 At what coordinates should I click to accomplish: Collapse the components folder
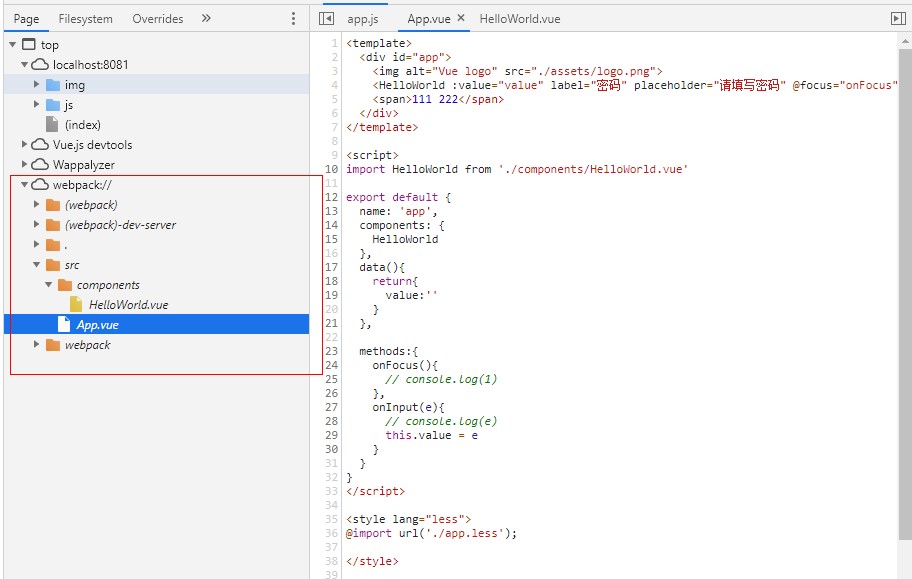pyautogui.click(x=48, y=285)
